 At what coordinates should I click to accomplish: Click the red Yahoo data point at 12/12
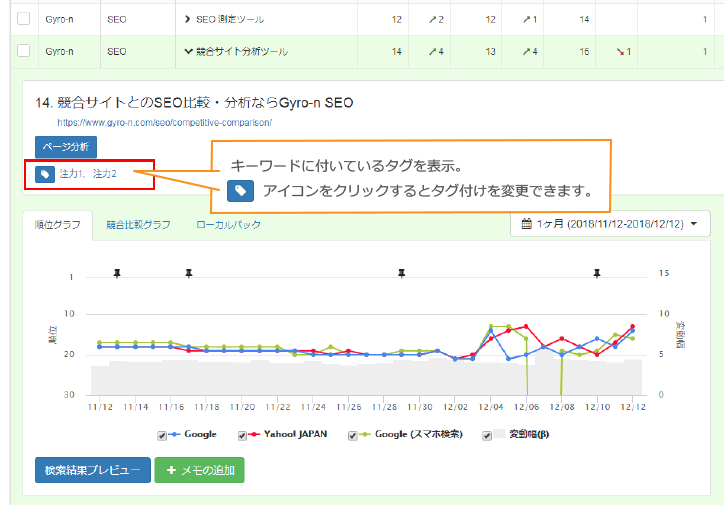click(633, 326)
